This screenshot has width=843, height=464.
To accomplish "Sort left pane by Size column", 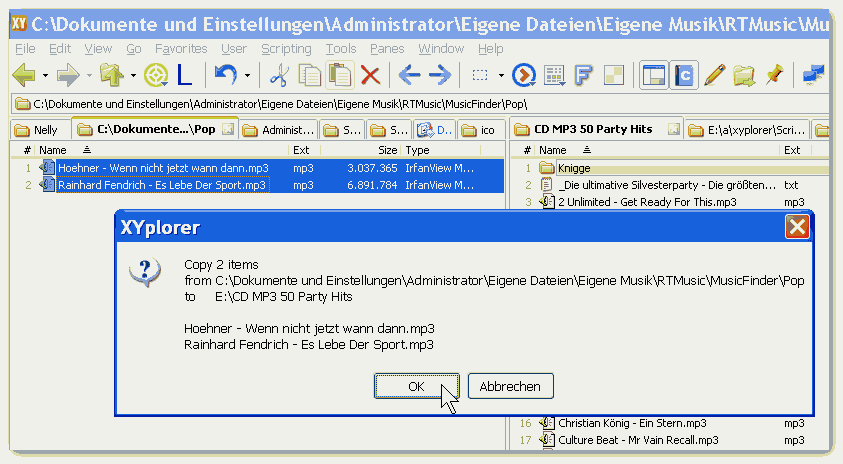I will click(360, 150).
